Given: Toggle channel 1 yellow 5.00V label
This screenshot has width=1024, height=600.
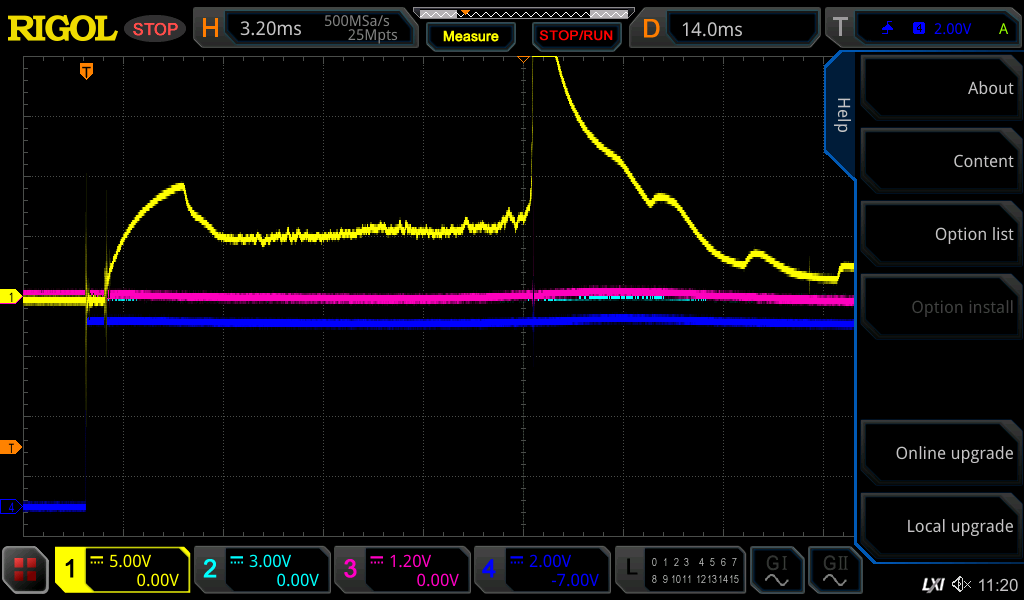Looking at the screenshot, I should point(122,570).
